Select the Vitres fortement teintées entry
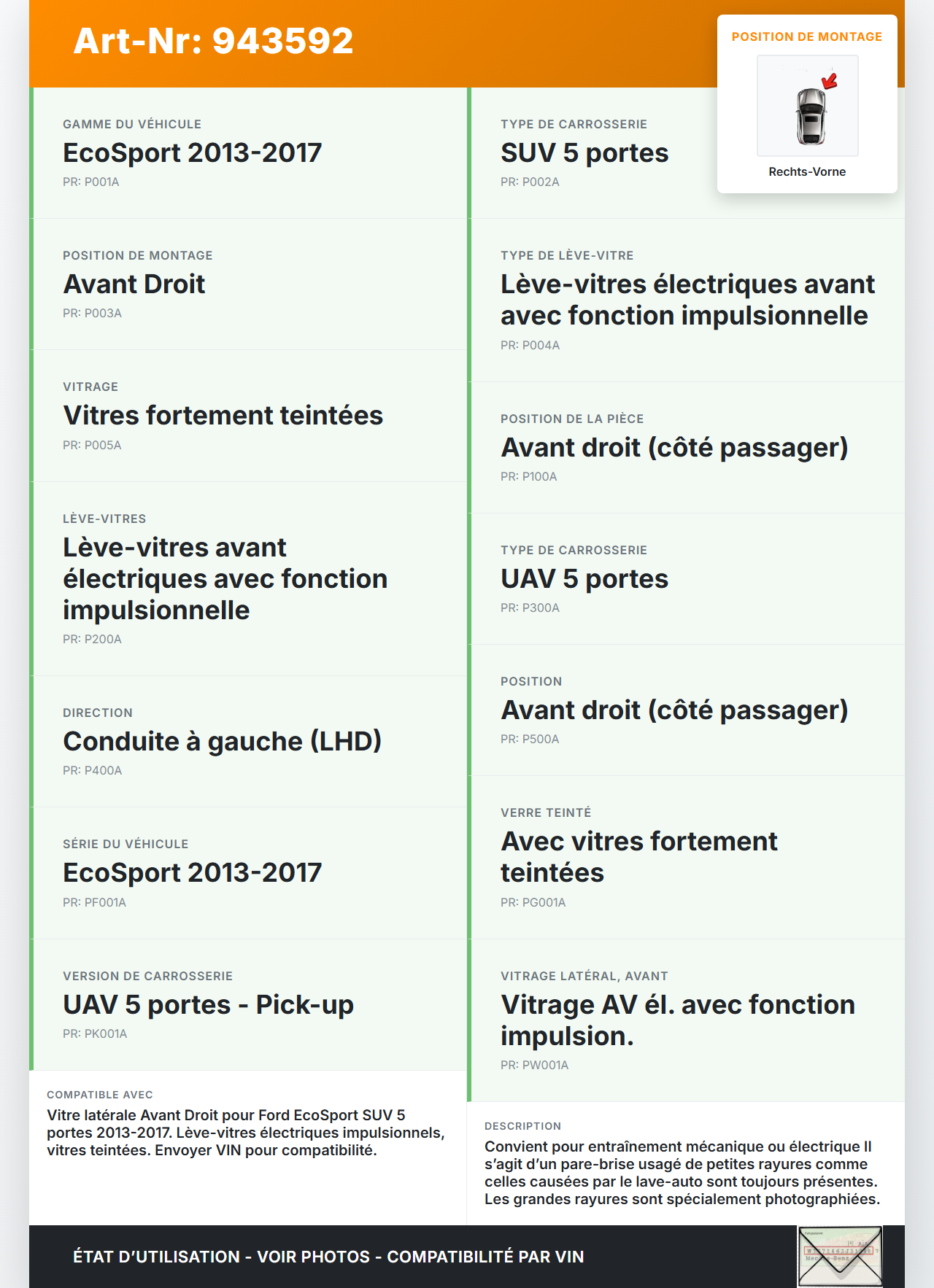934x1288 pixels. click(x=223, y=416)
